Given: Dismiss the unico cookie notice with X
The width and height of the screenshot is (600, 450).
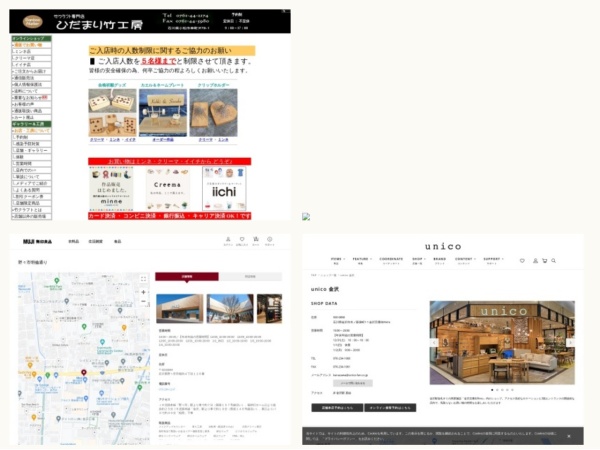Looking at the screenshot, I should point(569,436).
